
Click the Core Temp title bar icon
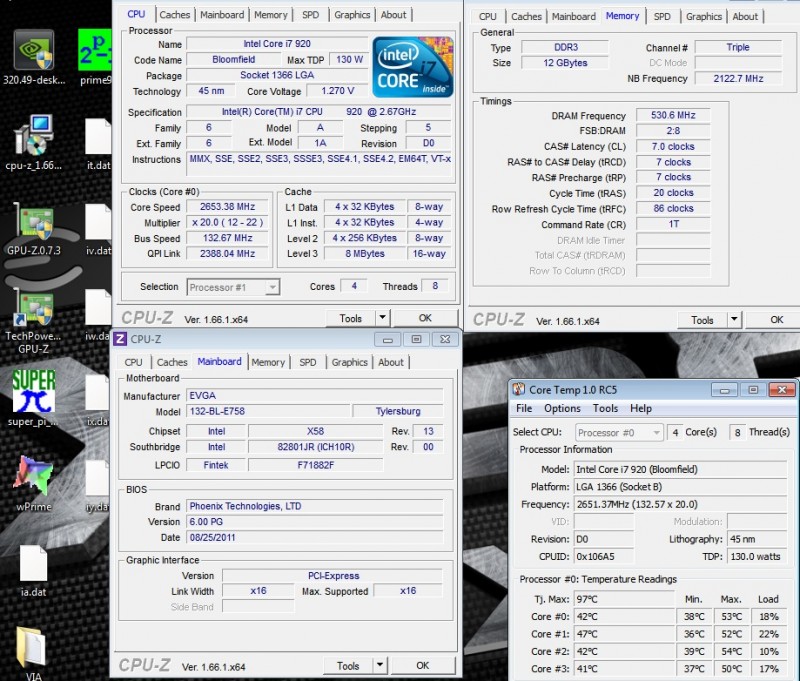(x=518, y=389)
